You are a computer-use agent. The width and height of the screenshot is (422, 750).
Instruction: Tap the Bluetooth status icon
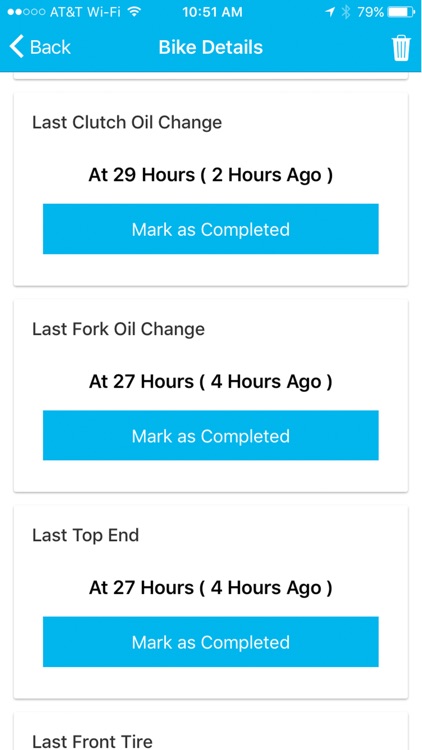coord(345,12)
